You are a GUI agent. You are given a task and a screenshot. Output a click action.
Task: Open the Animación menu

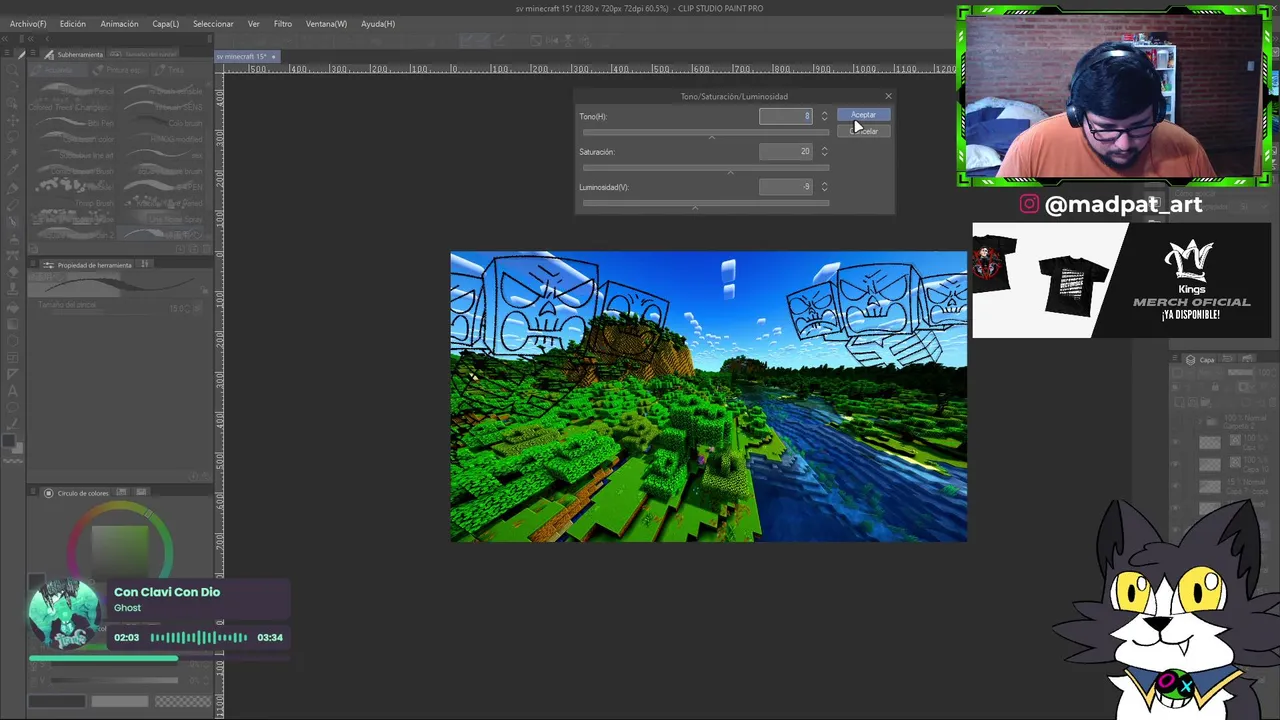tap(119, 23)
